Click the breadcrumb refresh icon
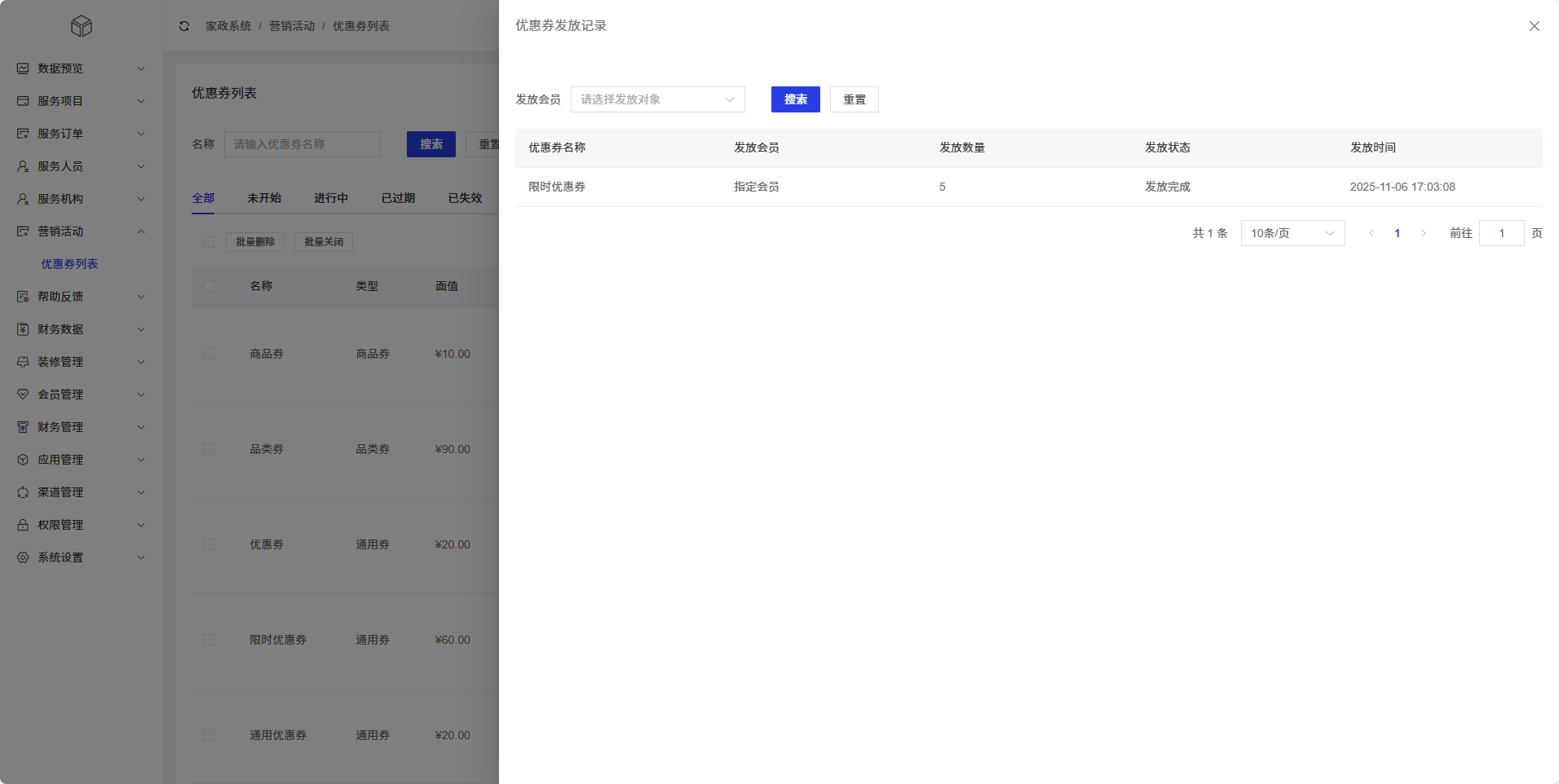 [185, 25]
